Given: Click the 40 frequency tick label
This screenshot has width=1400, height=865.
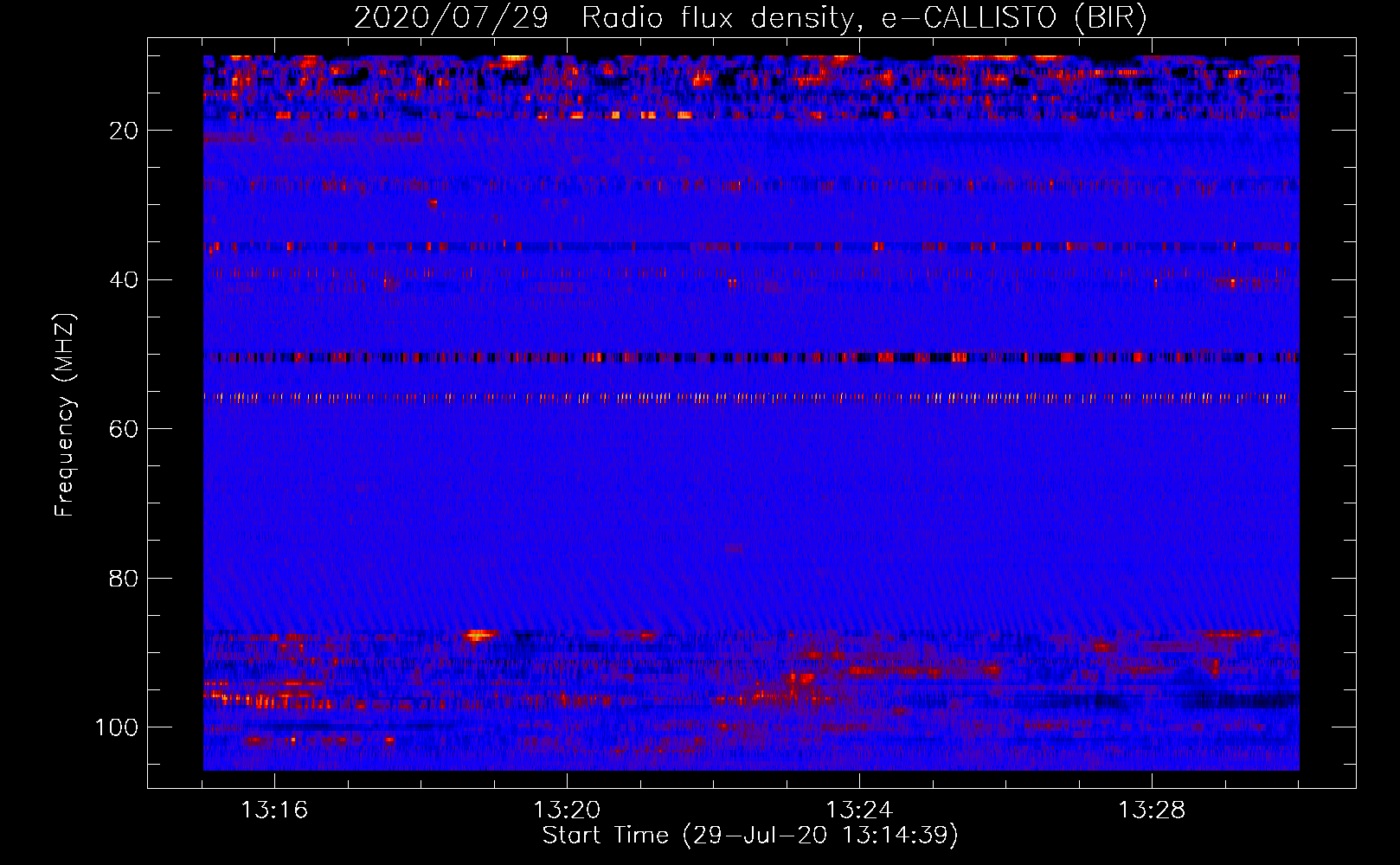Looking at the screenshot, I should click(x=125, y=280).
